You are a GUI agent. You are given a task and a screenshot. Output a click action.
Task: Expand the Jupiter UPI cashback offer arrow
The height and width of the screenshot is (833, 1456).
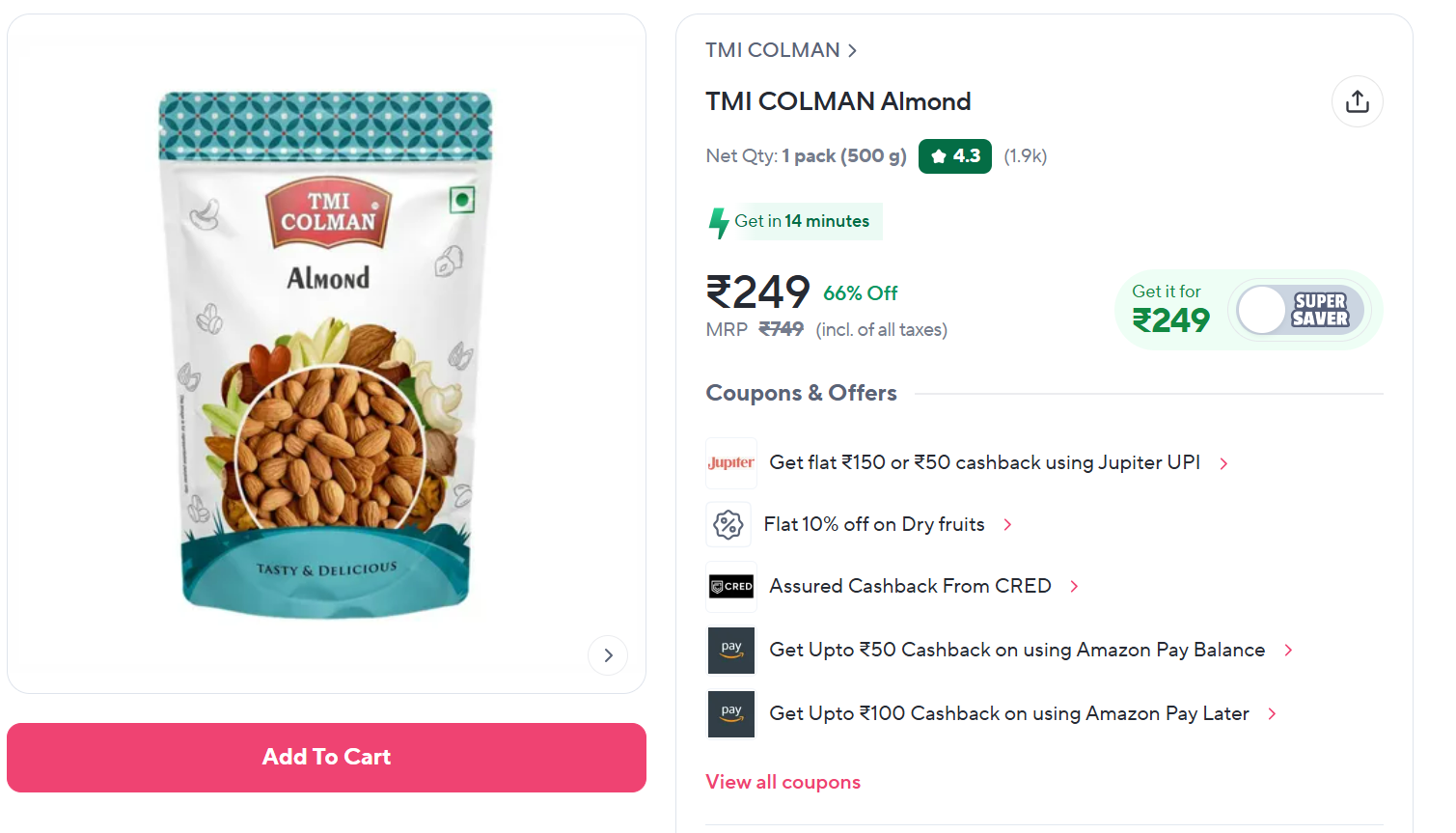[1223, 464]
